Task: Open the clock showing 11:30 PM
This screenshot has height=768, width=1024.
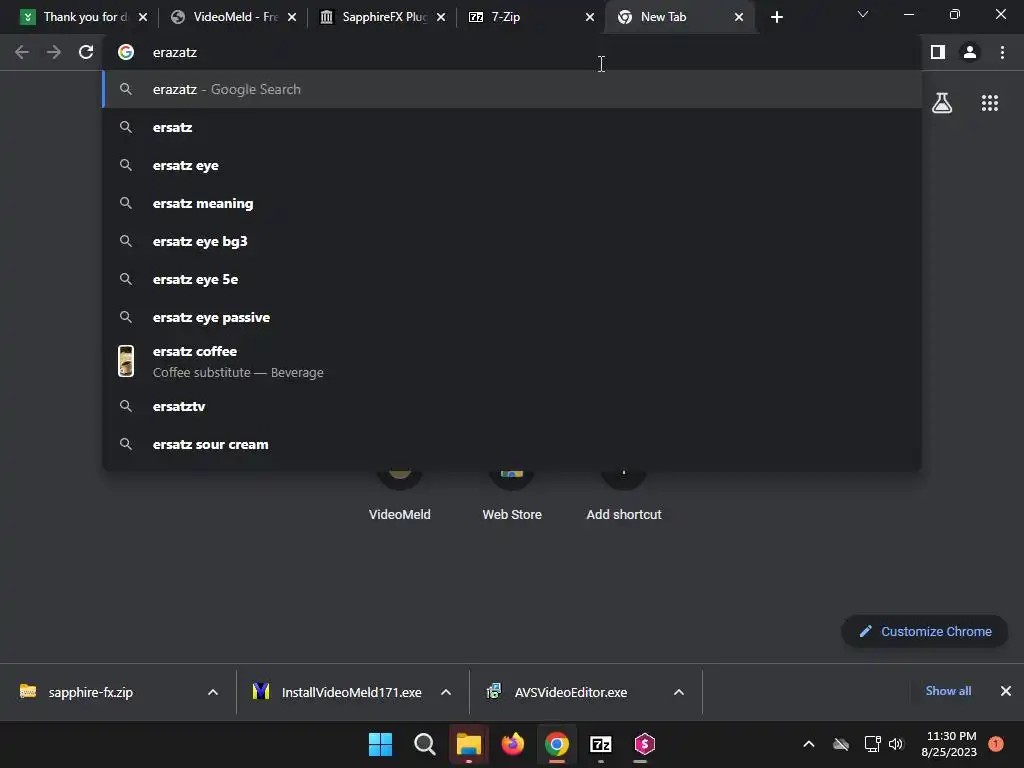Action: [949, 744]
